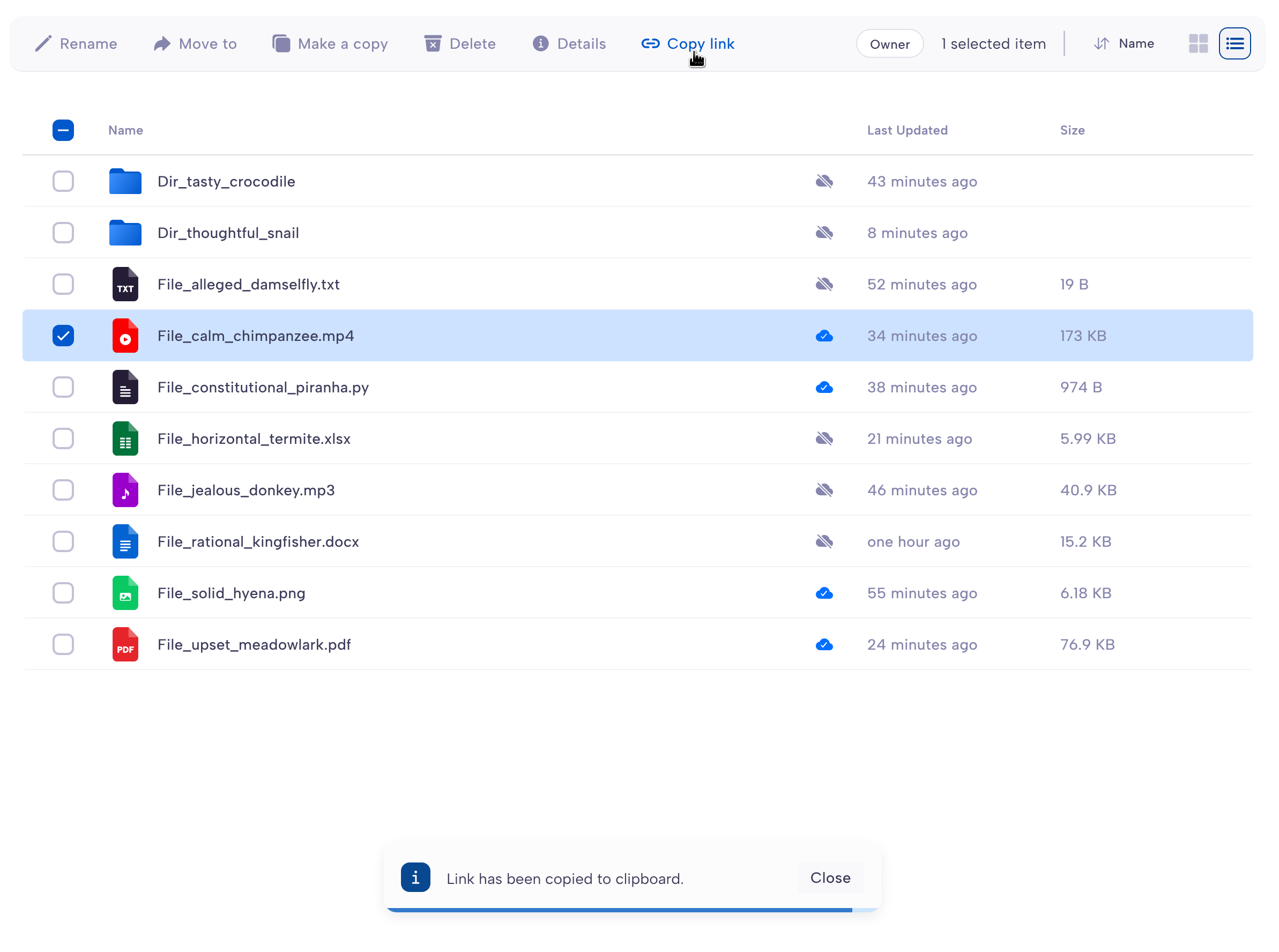Check the File_alleged_damselfly.txt checkbox
The width and height of the screenshot is (1279, 952).
coord(63,284)
